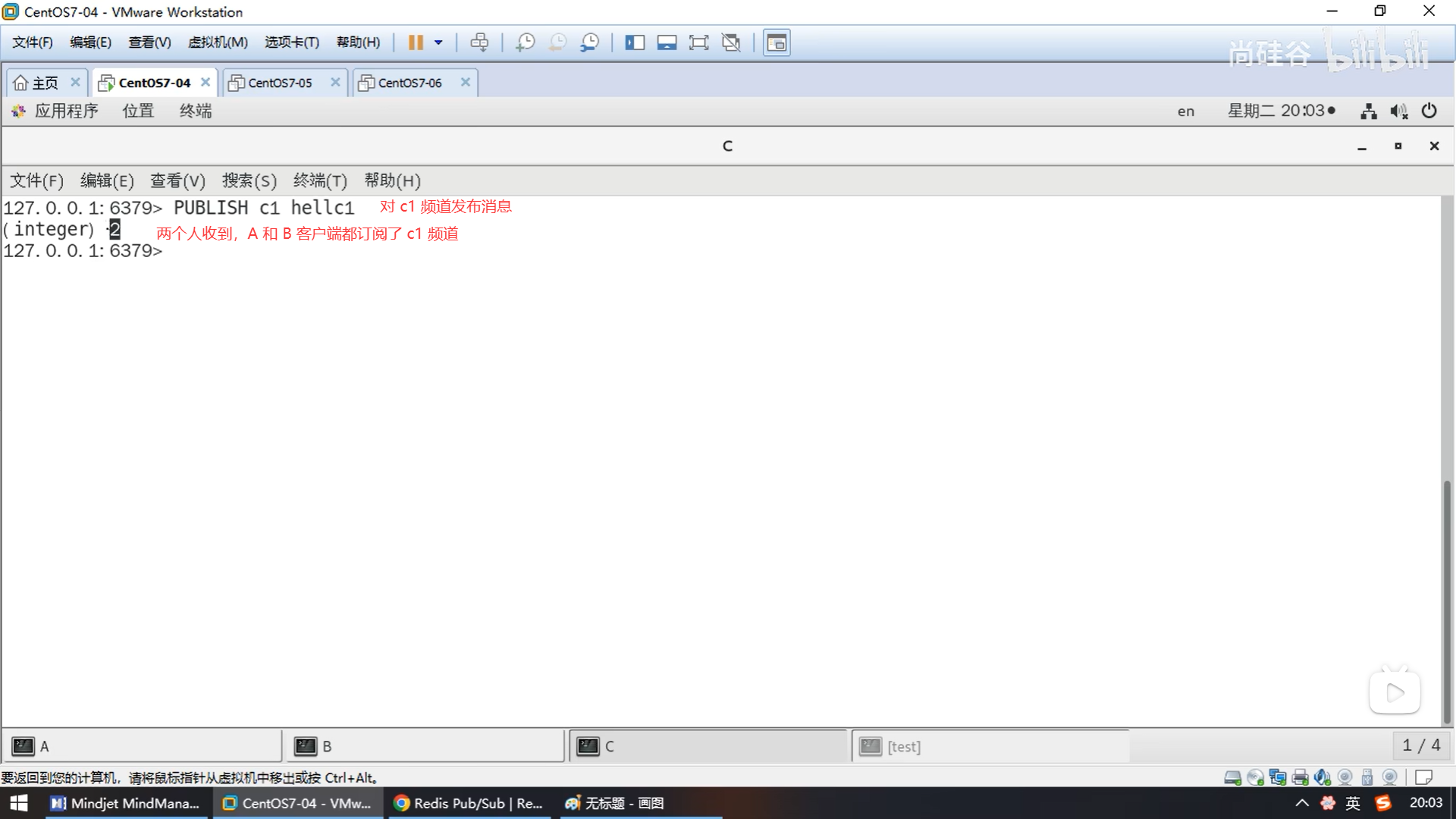Take a snapshot of the VM
Viewport: 1456px width, 819px height.
(525, 42)
